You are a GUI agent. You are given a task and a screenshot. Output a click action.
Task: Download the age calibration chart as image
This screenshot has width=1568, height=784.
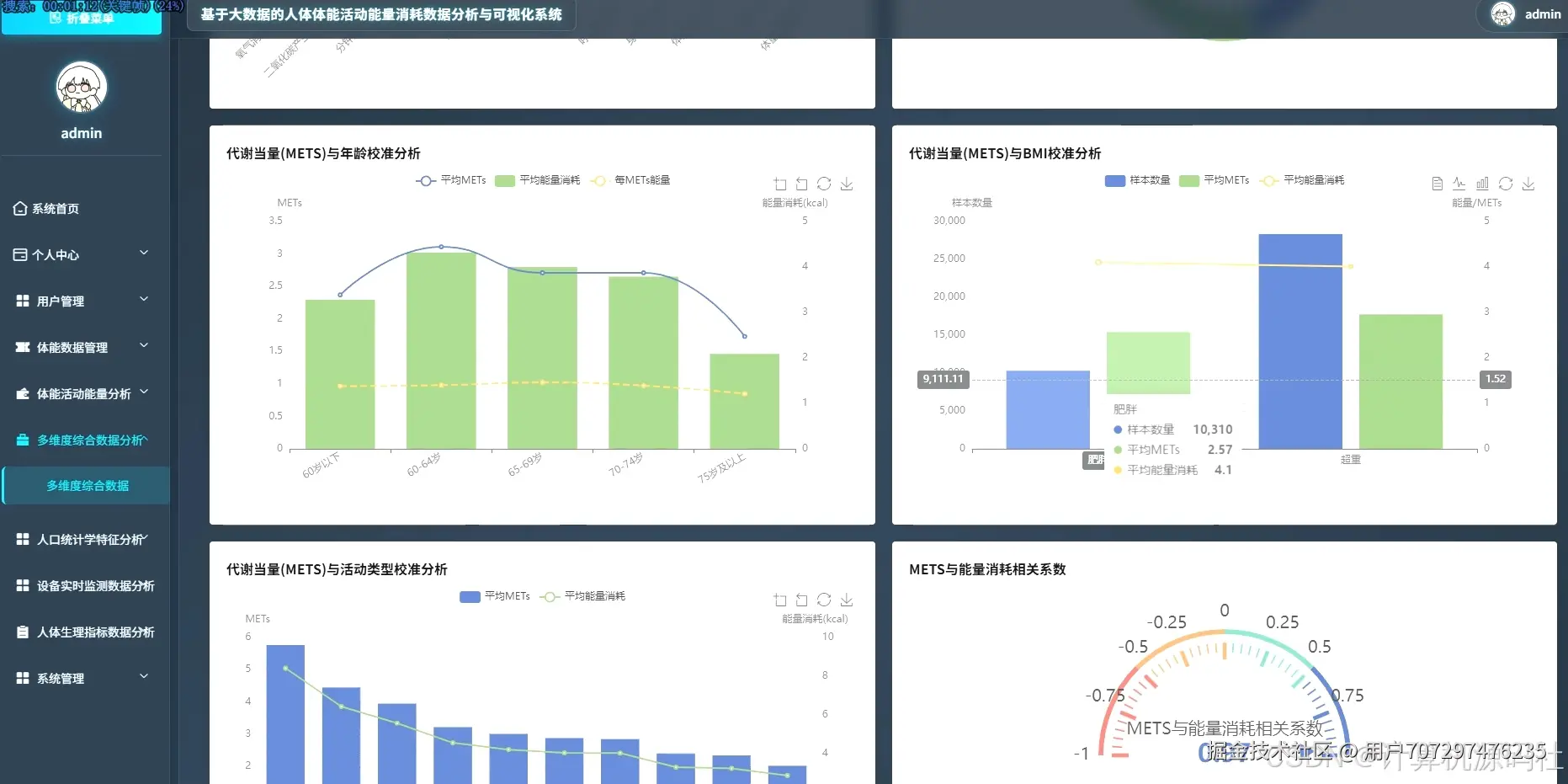click(x=847, y=184)
